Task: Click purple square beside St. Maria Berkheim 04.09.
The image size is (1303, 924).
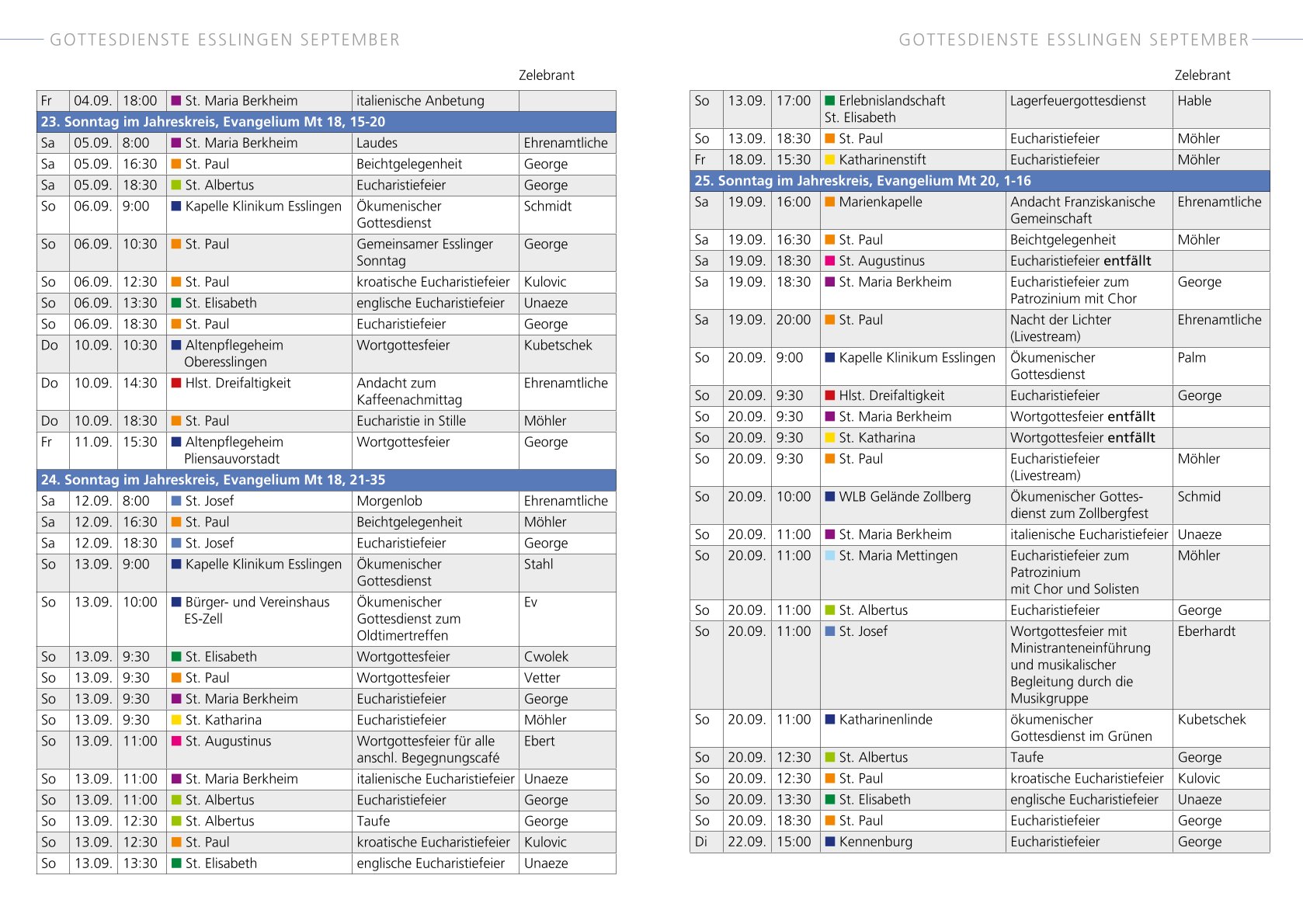Action: [176, 101]
